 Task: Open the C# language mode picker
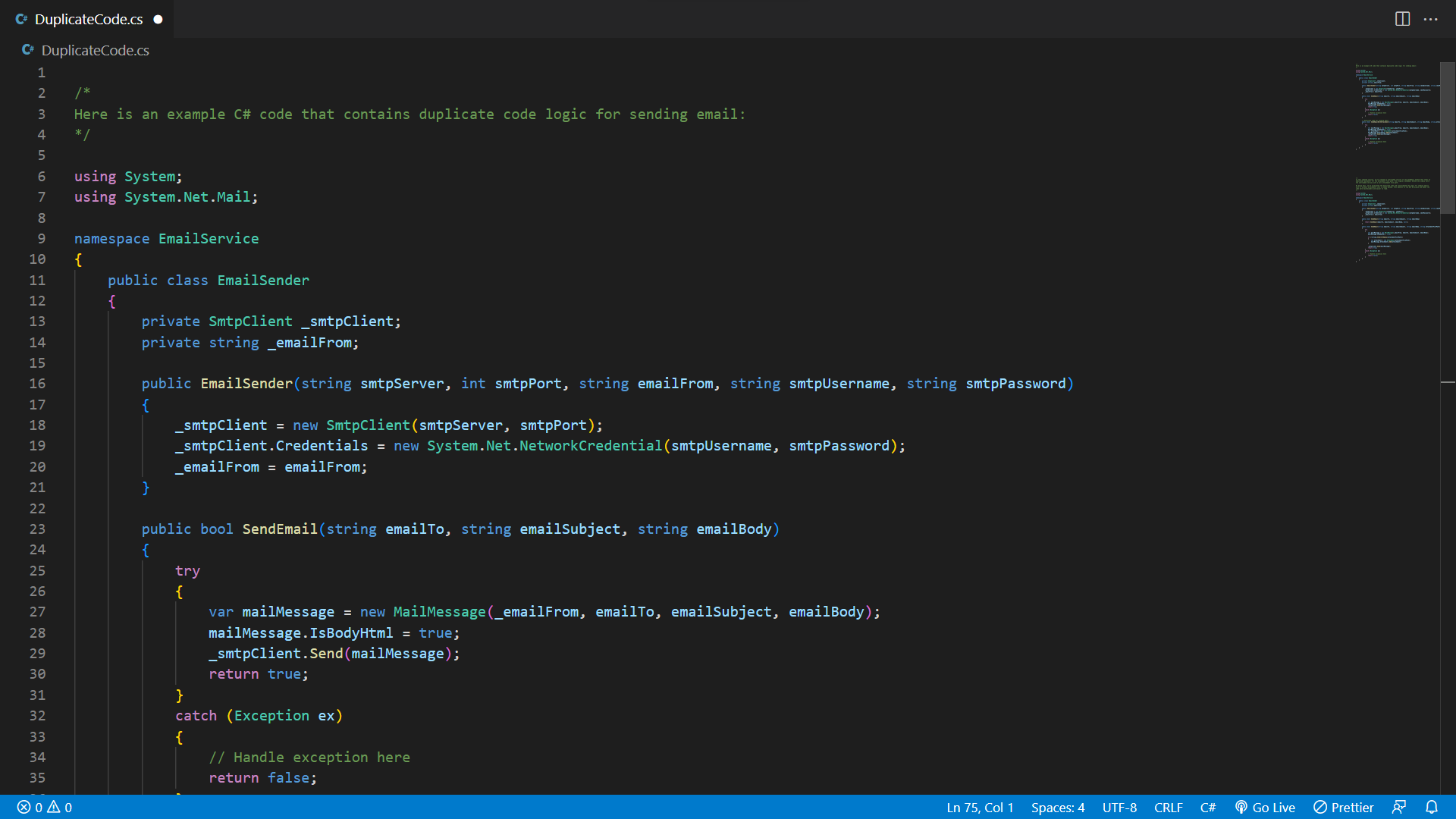(x=1208, y=807)
